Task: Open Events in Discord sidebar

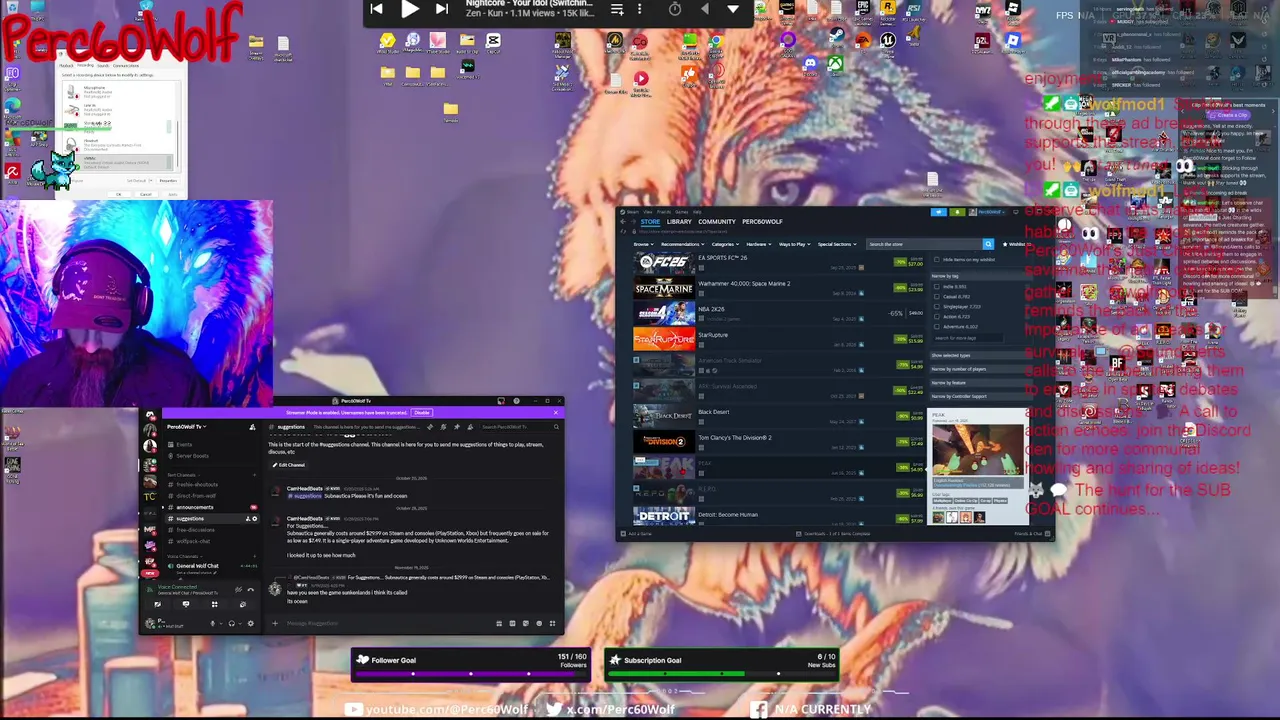Action: (184, 445)
